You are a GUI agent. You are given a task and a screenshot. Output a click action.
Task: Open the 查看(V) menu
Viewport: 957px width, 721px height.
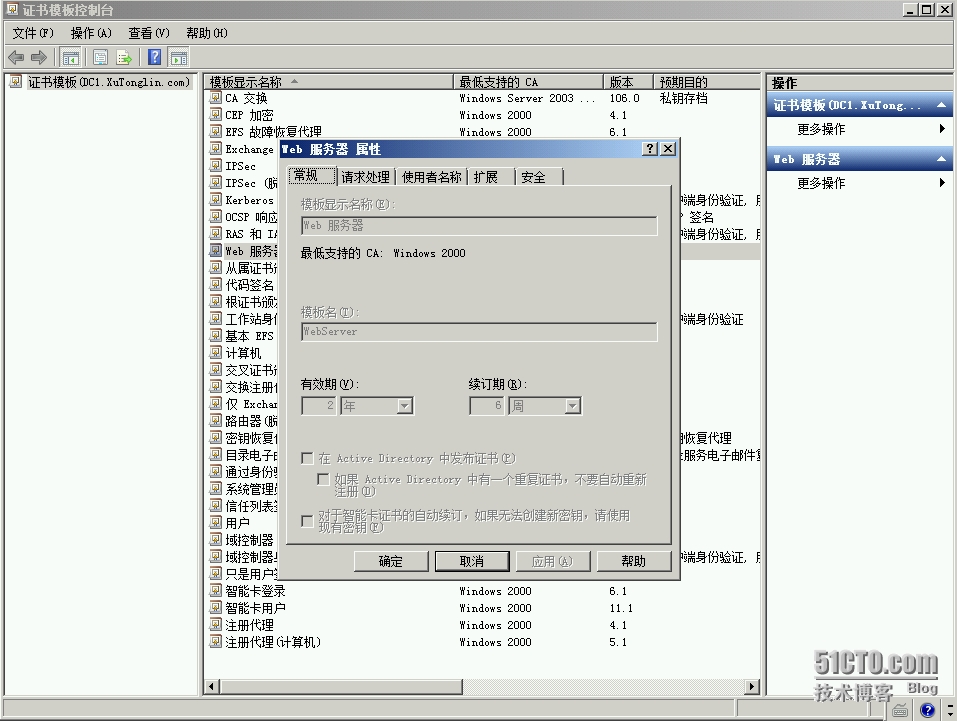click(149, 33)
